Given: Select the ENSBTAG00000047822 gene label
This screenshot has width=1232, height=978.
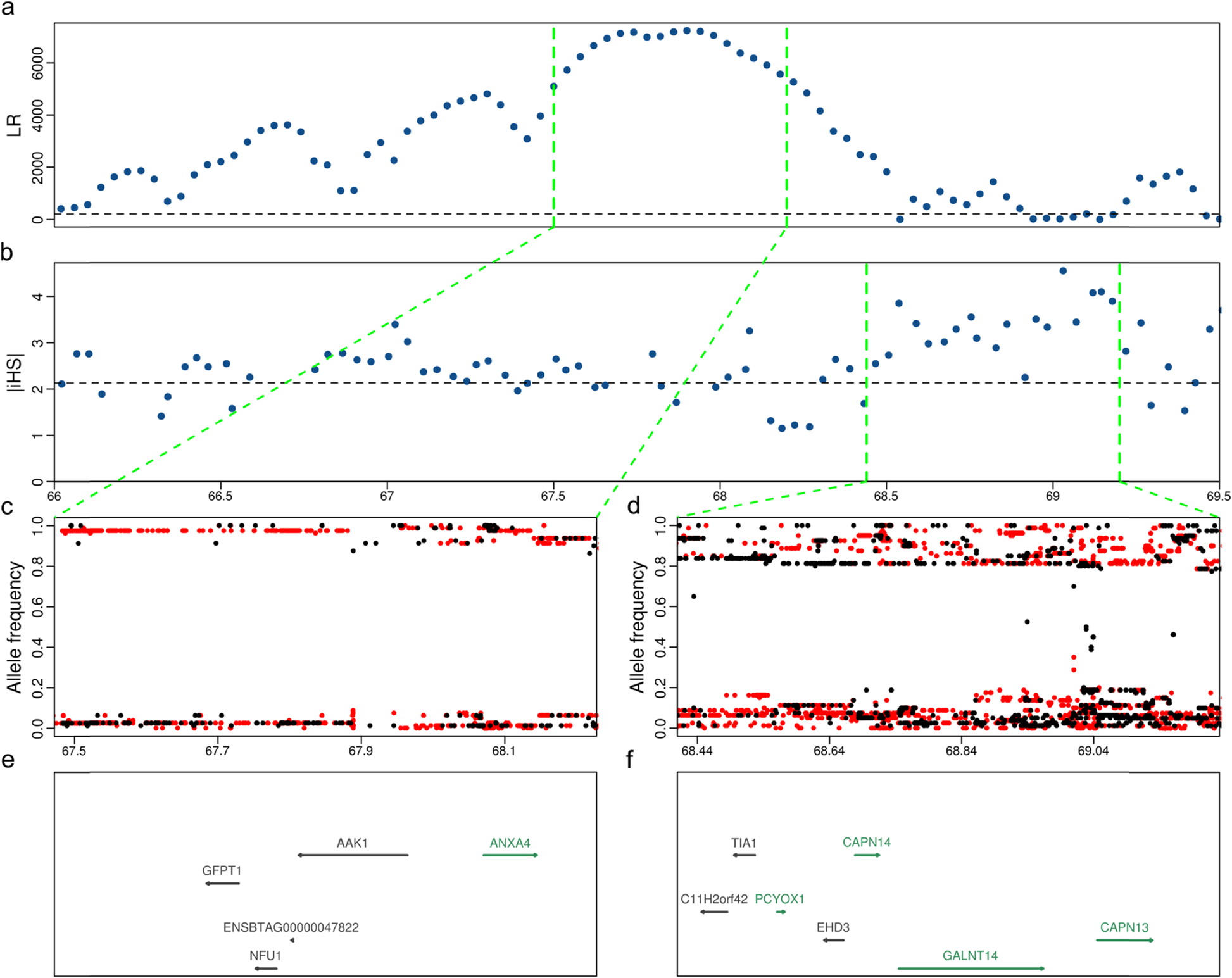Looking at the screenshot, I should click(291, 927).
